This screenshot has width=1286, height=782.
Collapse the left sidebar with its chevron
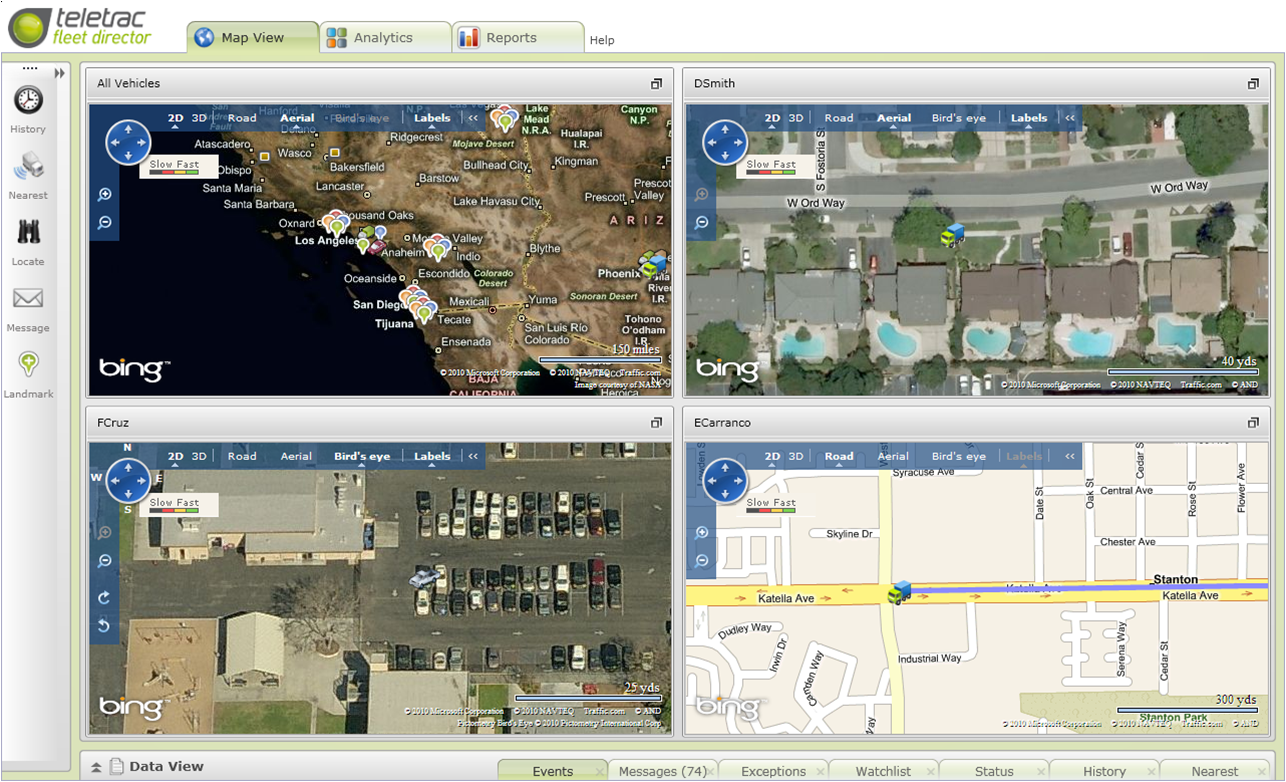coord(58,72)
